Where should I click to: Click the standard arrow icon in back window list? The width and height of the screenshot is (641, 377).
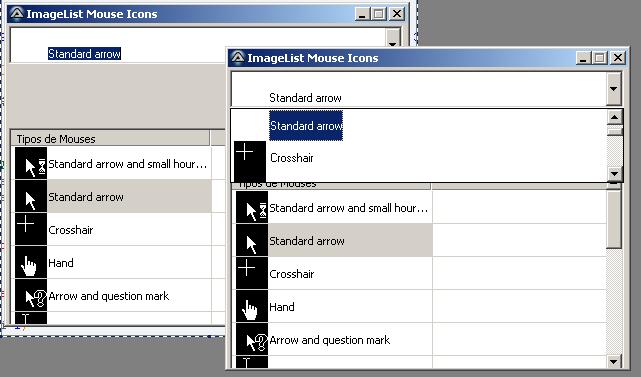[31, 197]
